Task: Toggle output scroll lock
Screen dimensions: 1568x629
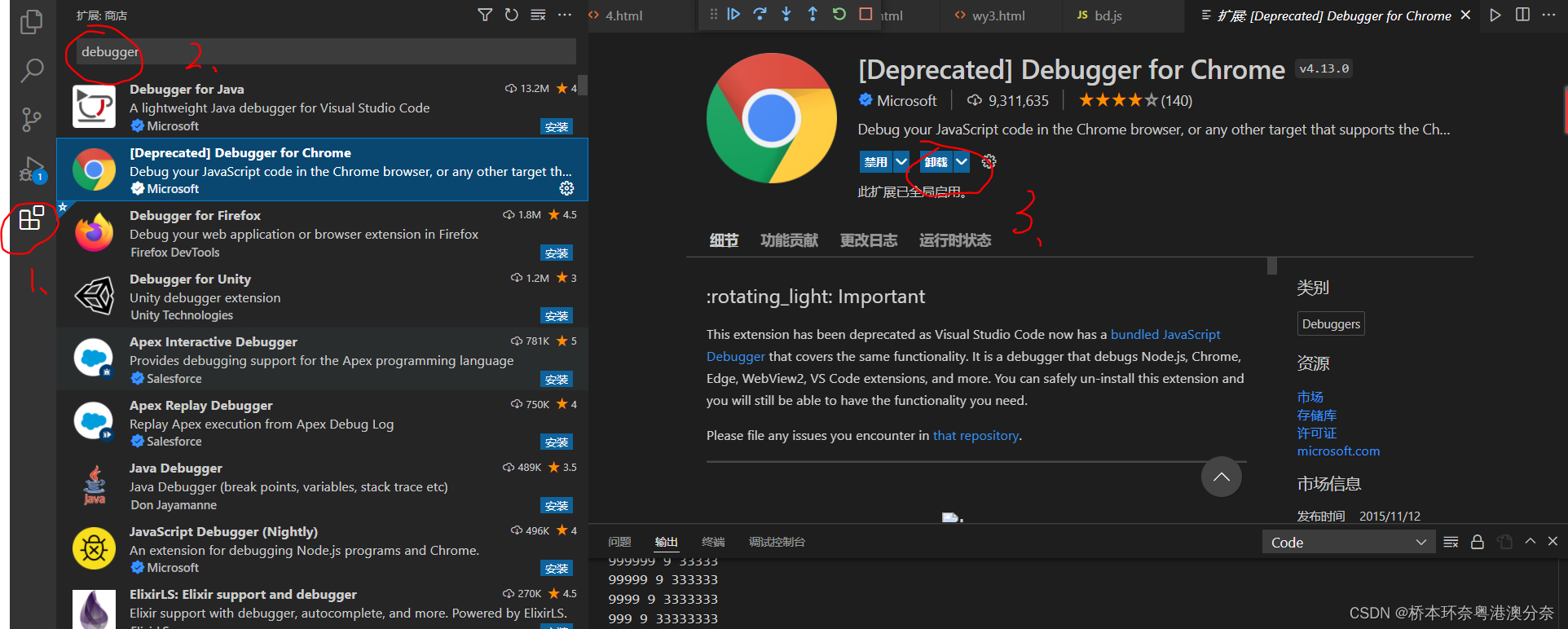Action: [1477, 542]
